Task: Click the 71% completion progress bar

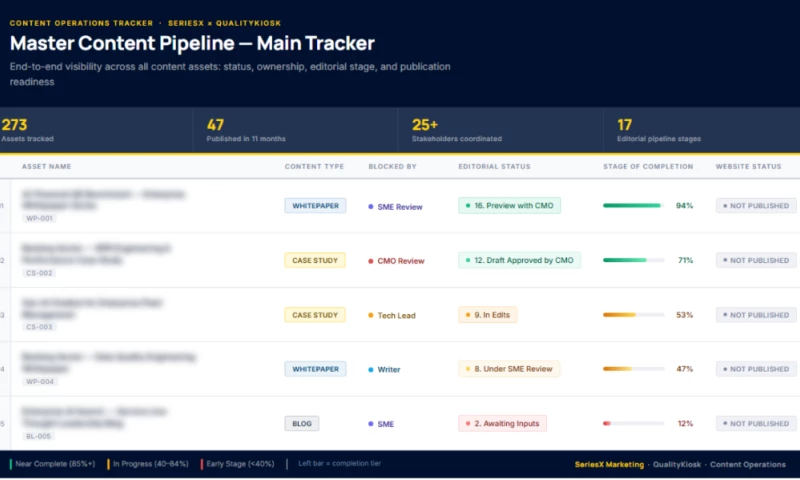Action: tap(633, 260)
